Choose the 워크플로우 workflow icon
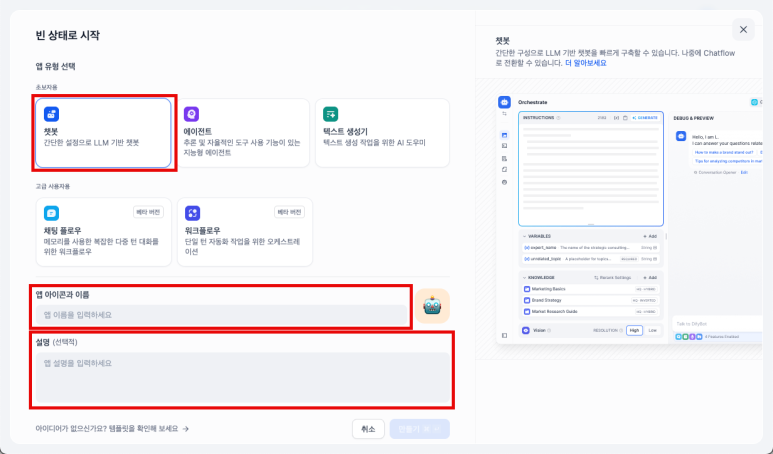Viewport: 773px width, 454px height. coord(192,213)
